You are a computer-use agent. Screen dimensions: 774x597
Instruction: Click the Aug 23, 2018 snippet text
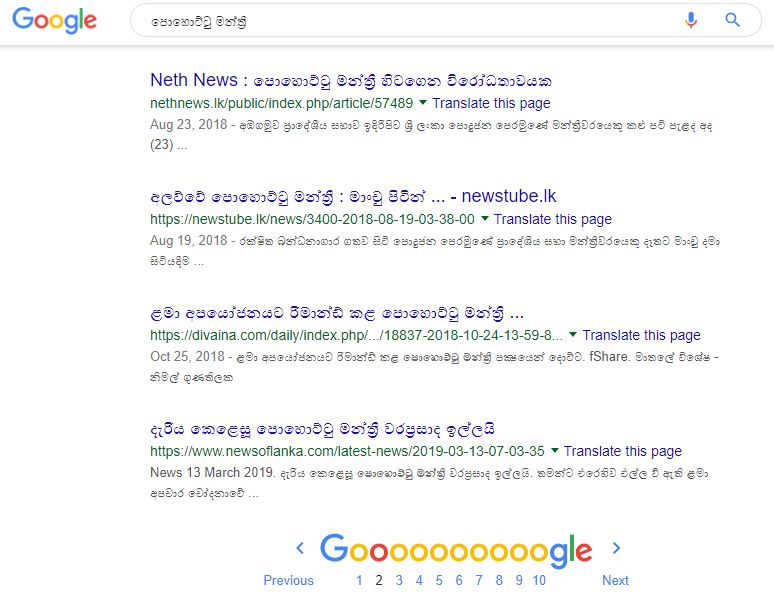tap(431, 134)
